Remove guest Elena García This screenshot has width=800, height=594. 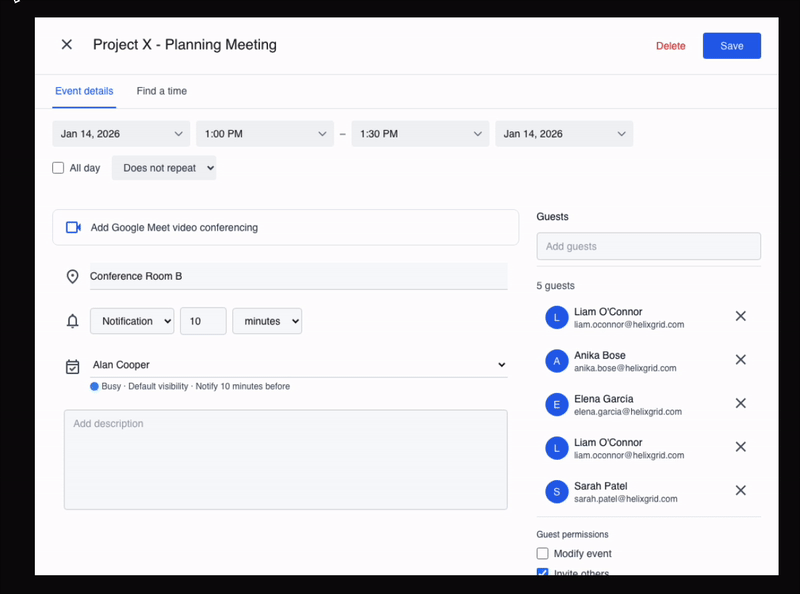pos(740,403)
